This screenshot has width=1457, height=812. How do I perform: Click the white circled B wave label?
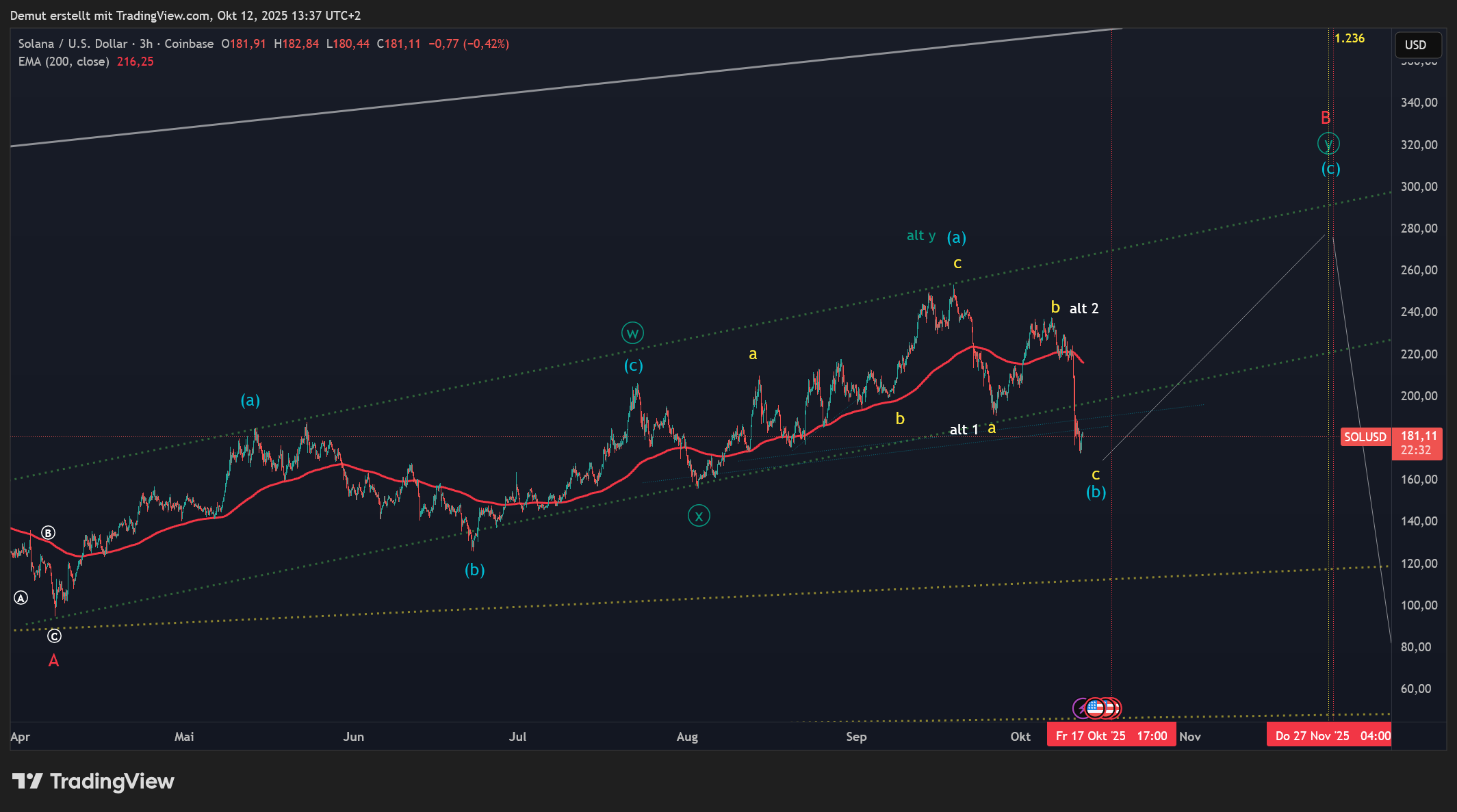click(x=48, y=533)
